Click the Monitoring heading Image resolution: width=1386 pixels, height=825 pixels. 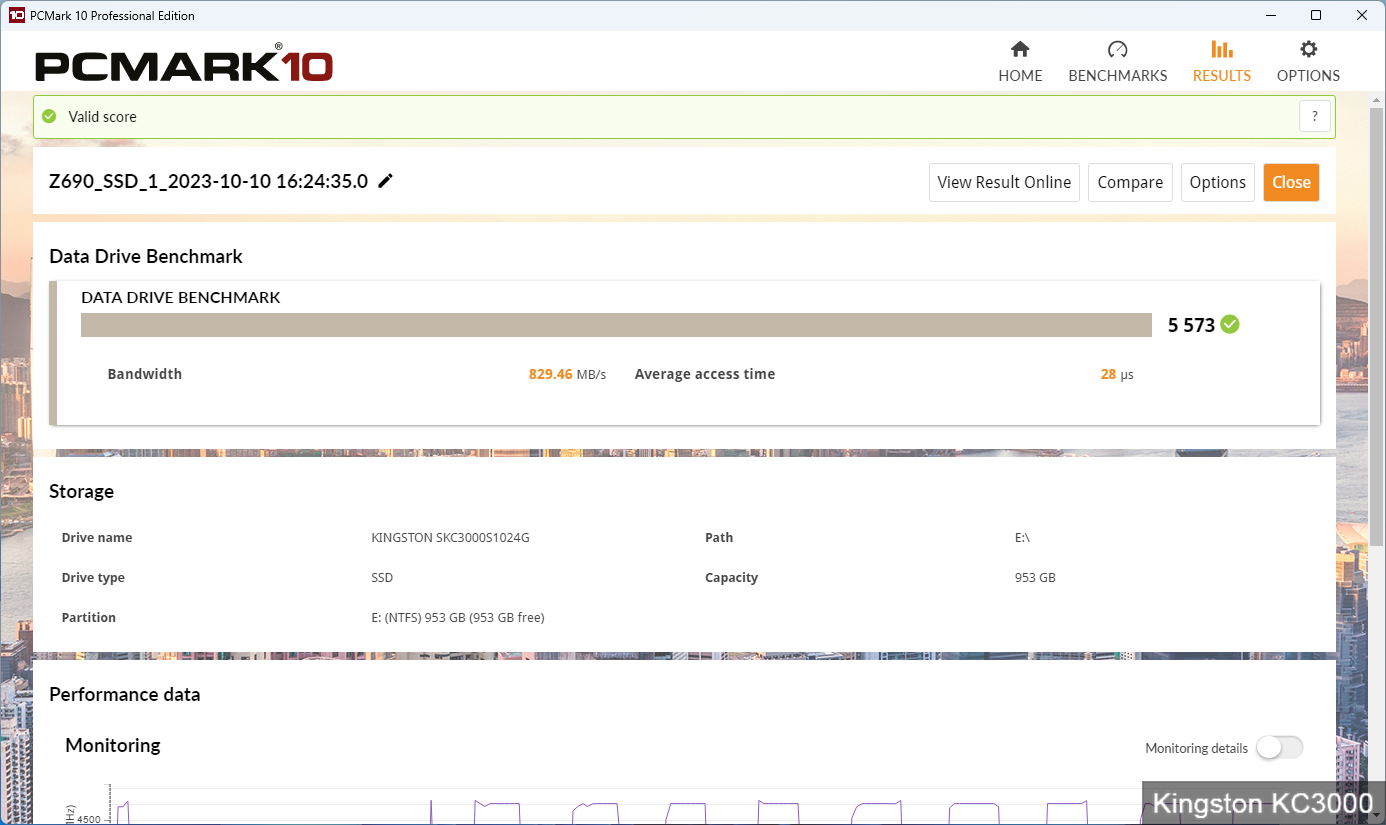point(113,745)
